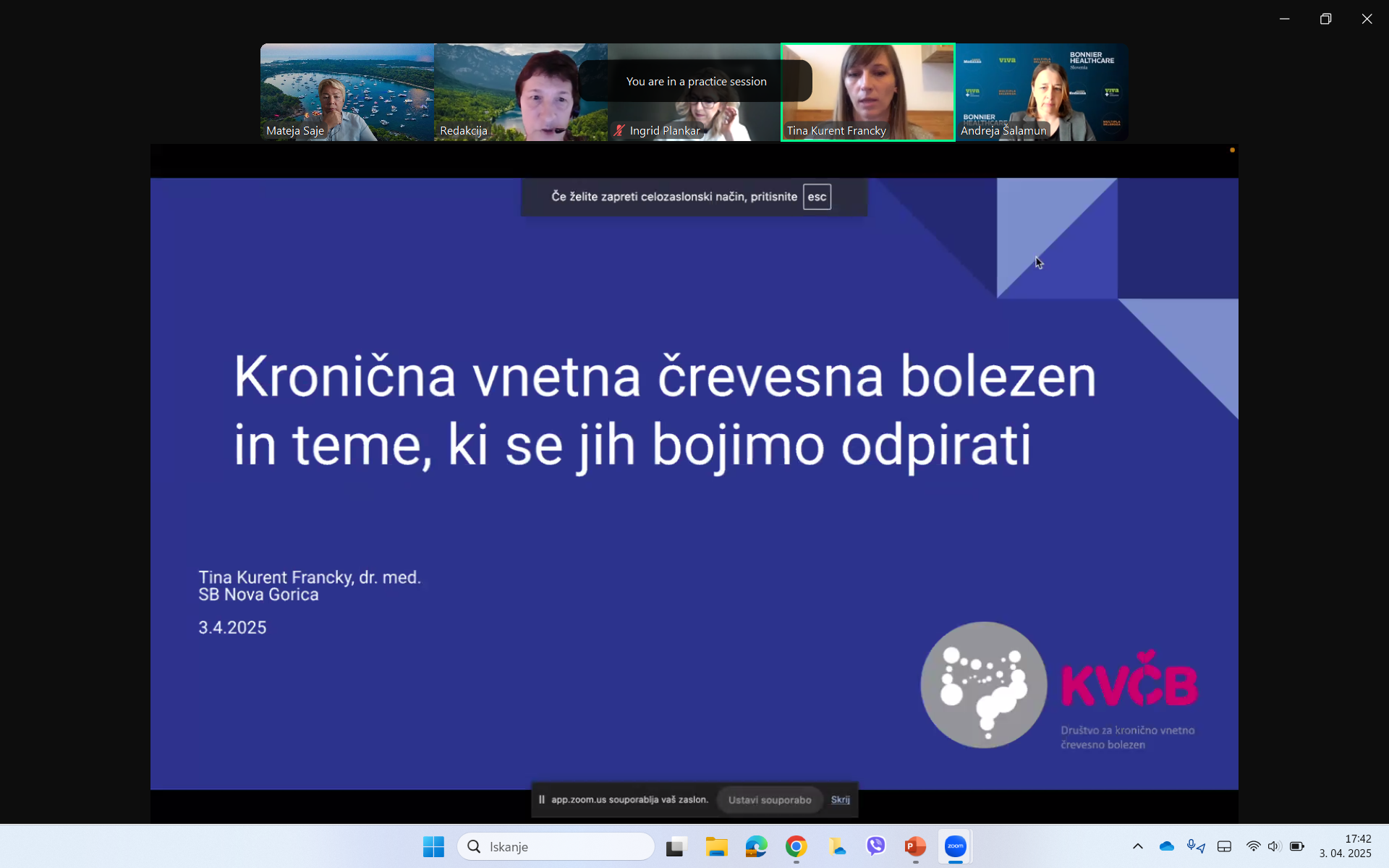Image resolution: width=1389 pixels, height=868 pixels.
Task: Open File Explorer from the taskbar
Action: pyautogui.click(x=716, y=846)
